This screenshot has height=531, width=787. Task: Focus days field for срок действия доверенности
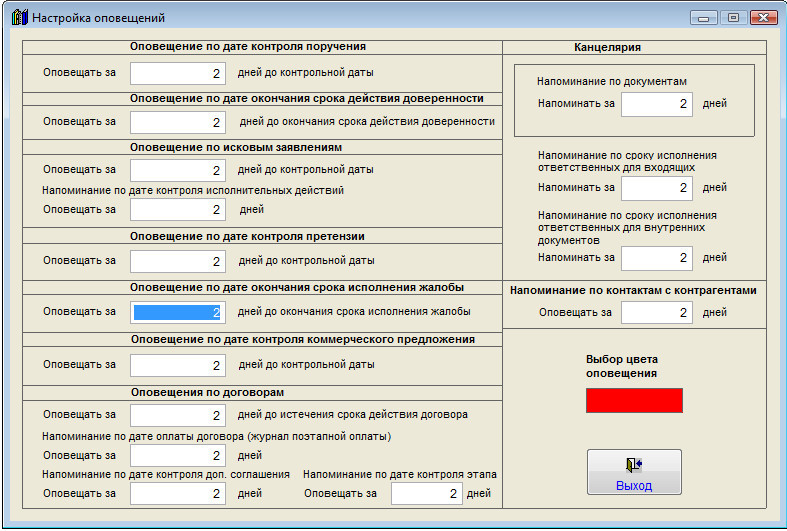[x=178, y=122]
